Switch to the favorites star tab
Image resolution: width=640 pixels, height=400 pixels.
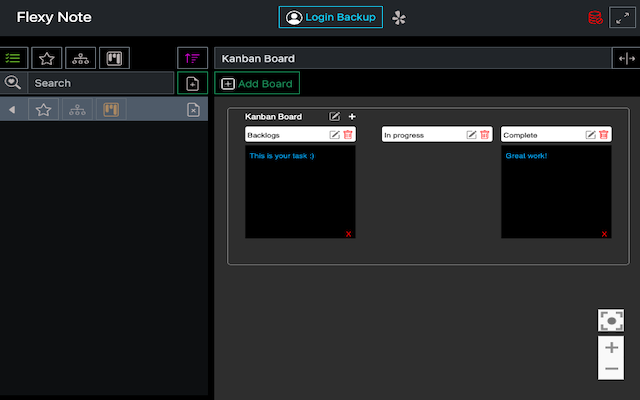tap(47, 58)
